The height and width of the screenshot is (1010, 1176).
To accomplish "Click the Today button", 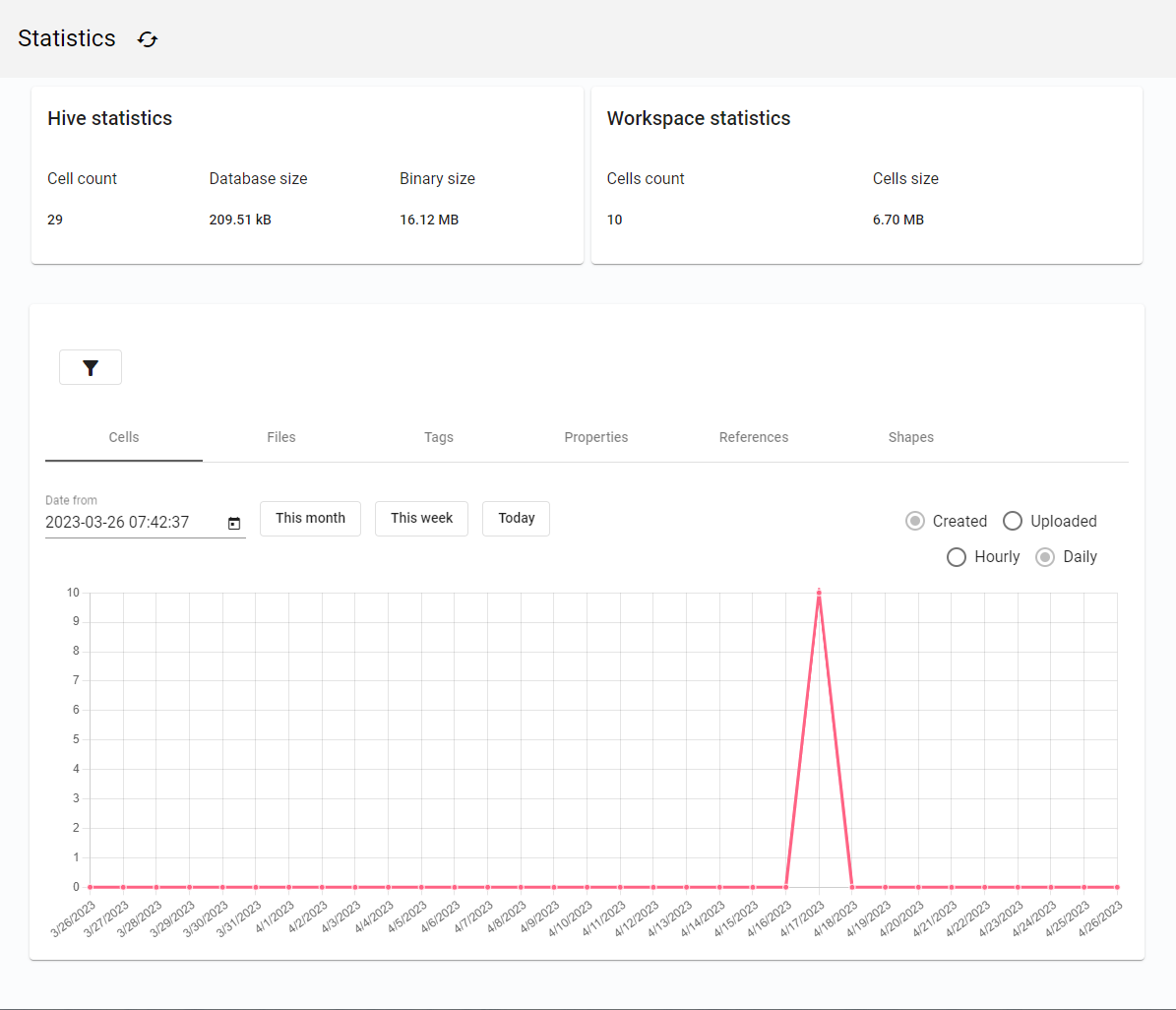I will click(516, 518).
